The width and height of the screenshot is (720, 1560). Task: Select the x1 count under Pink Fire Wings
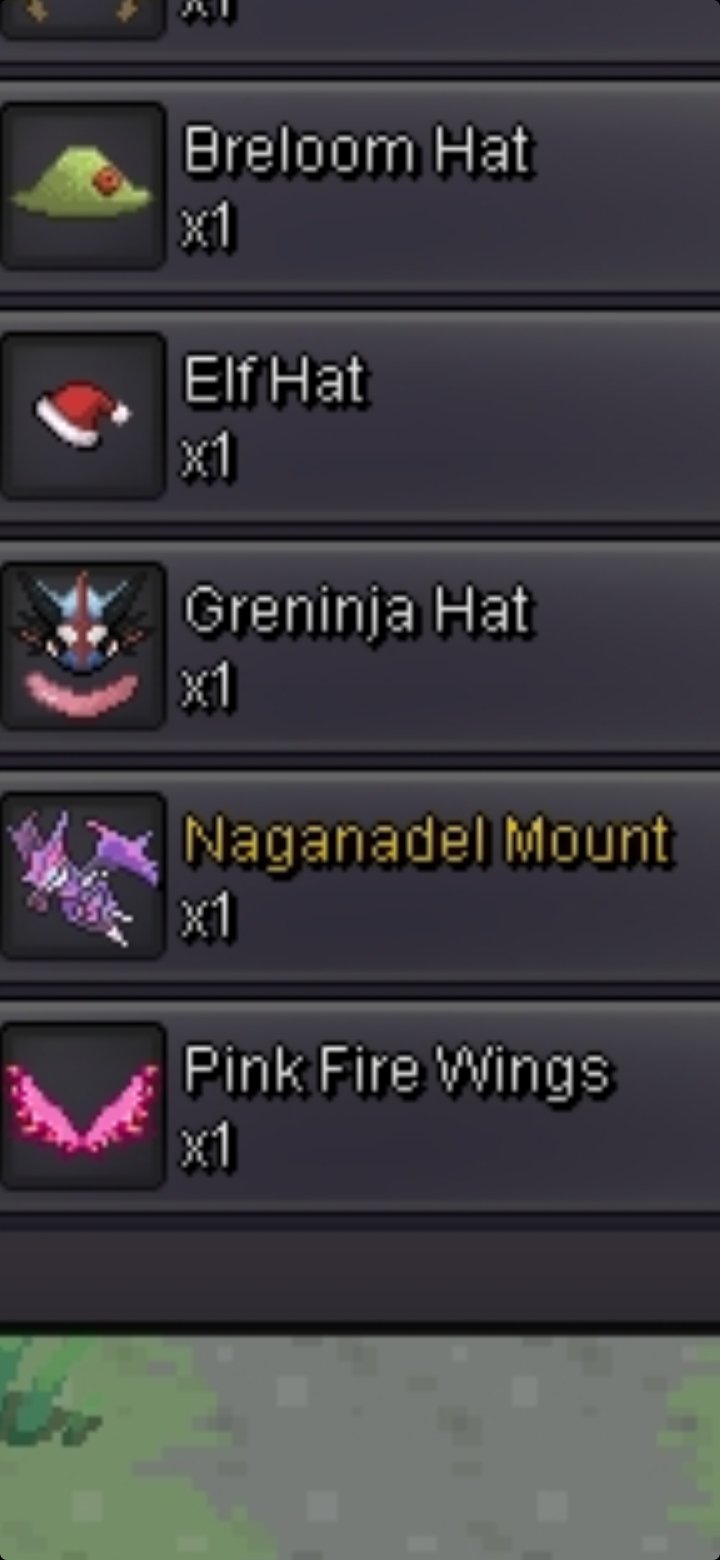click(x=207, y=1148)
